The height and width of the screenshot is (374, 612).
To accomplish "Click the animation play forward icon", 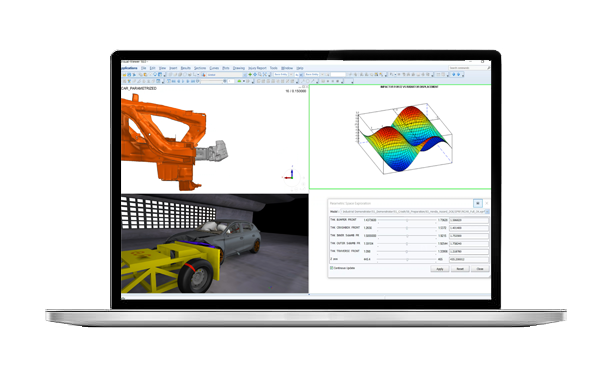I will coord(183,81).
